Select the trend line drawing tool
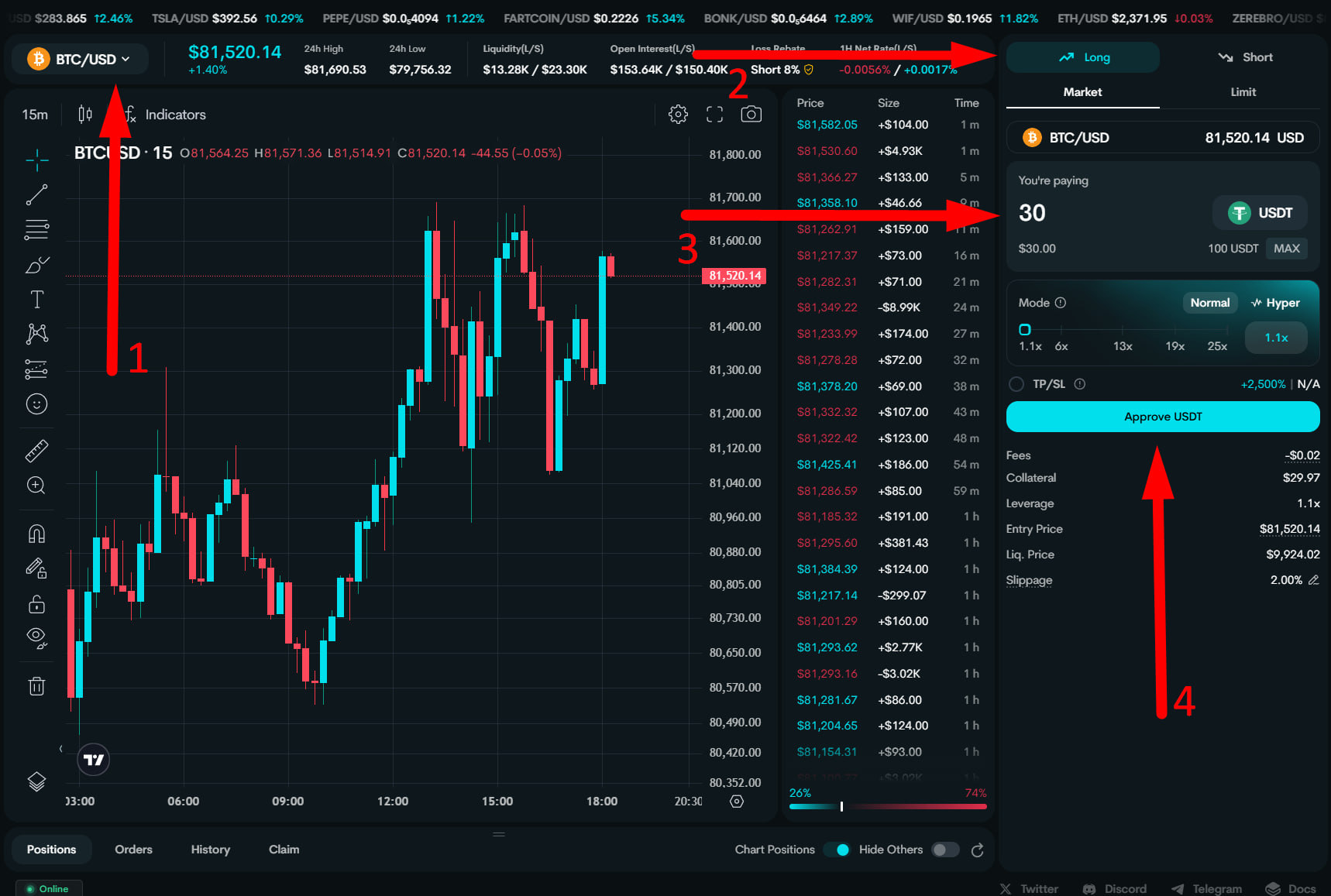Image resolution: width=1331 pixels, height=896 pixels. pos(36,194)
